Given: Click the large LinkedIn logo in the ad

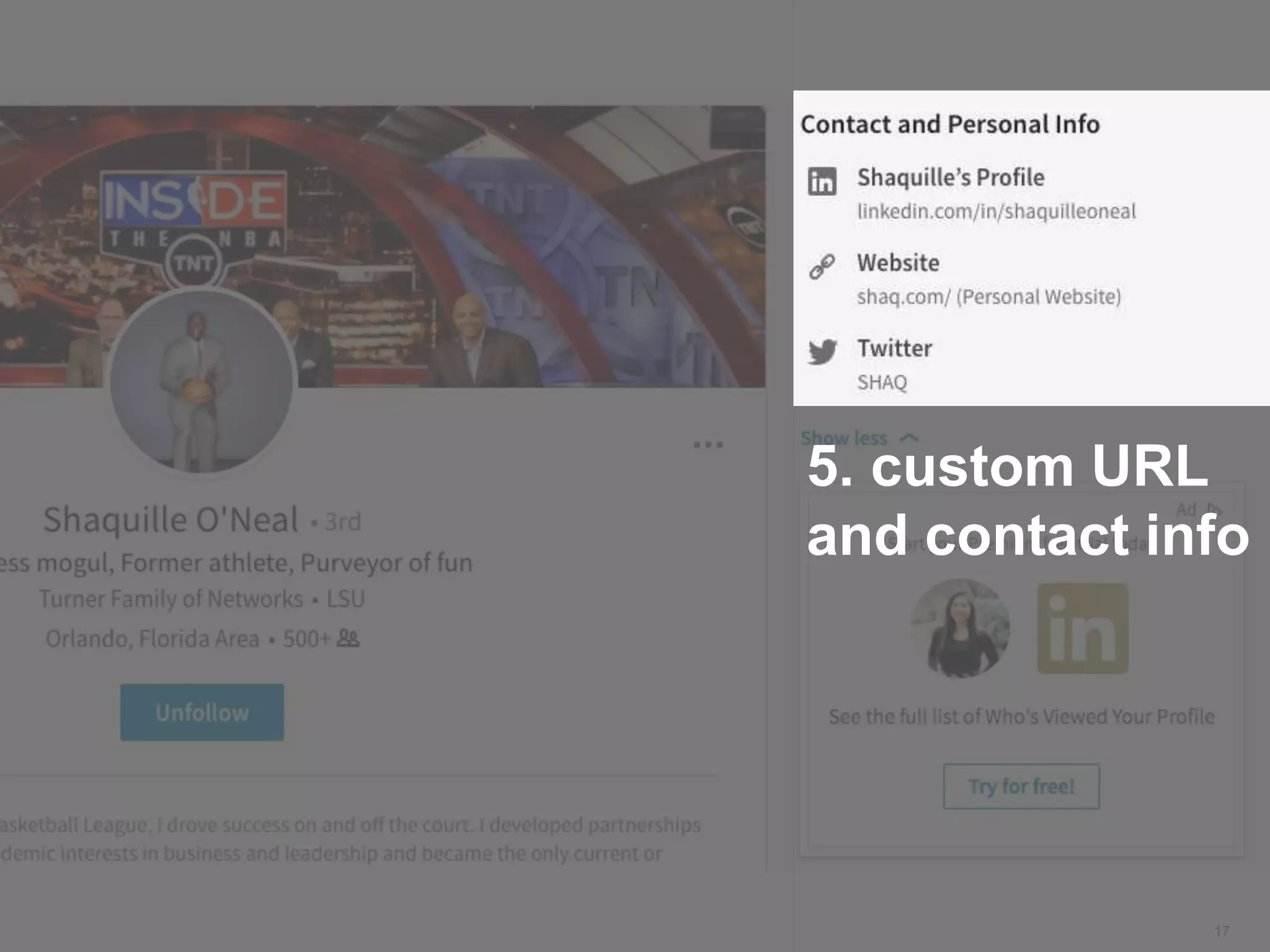Looking at the screenshot, I should [1083, 628].
